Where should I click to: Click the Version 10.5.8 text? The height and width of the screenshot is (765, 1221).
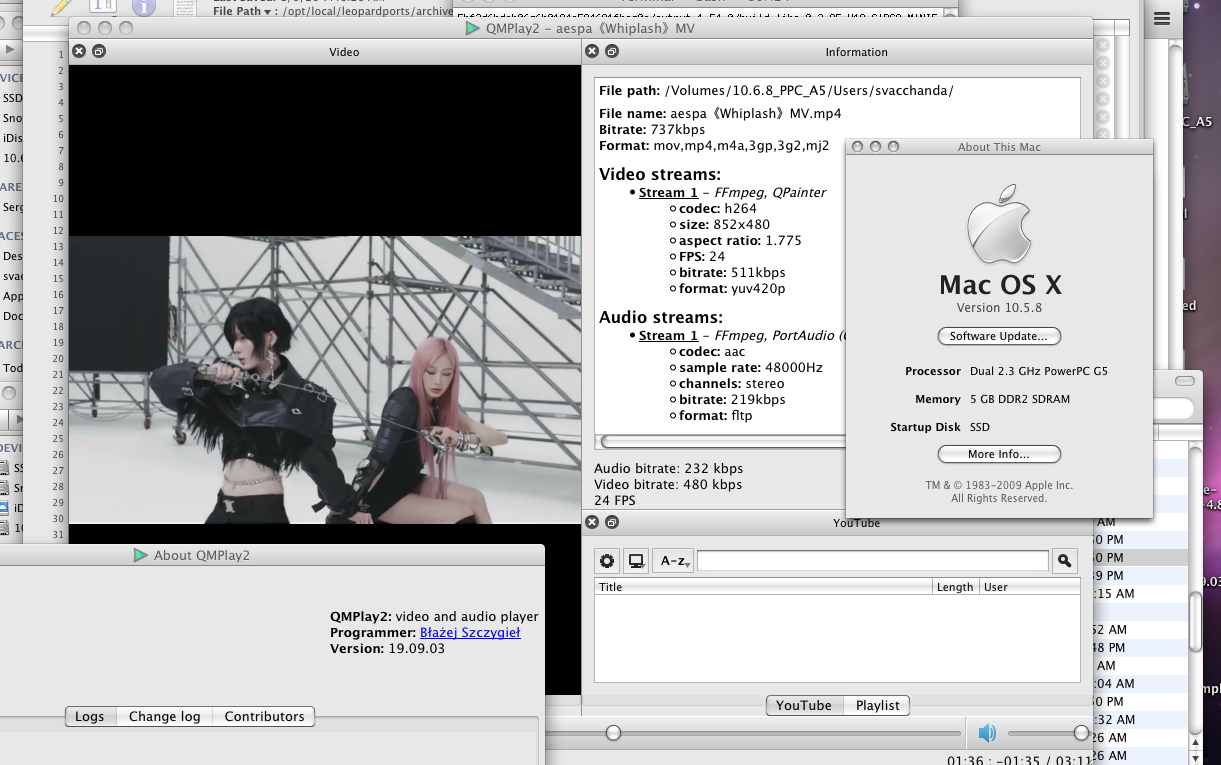(999, 307)
